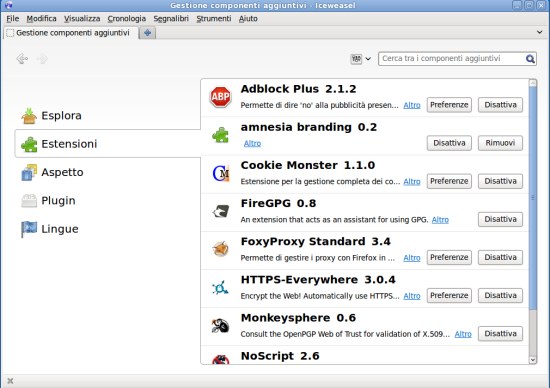Click the scrollbar down arrow of extensions list

[x=533, y=360]
